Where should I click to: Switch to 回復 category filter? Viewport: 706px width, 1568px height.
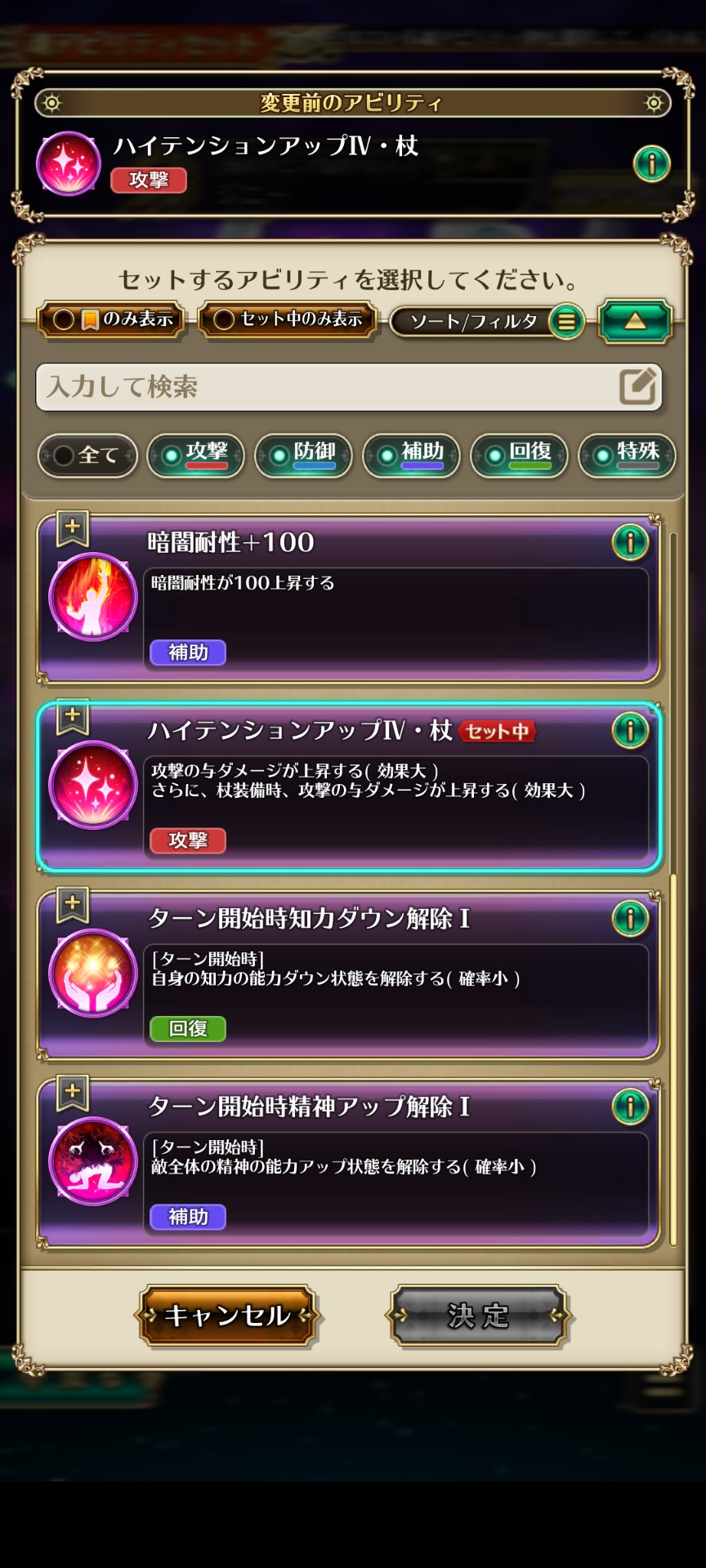coord(519,455)
